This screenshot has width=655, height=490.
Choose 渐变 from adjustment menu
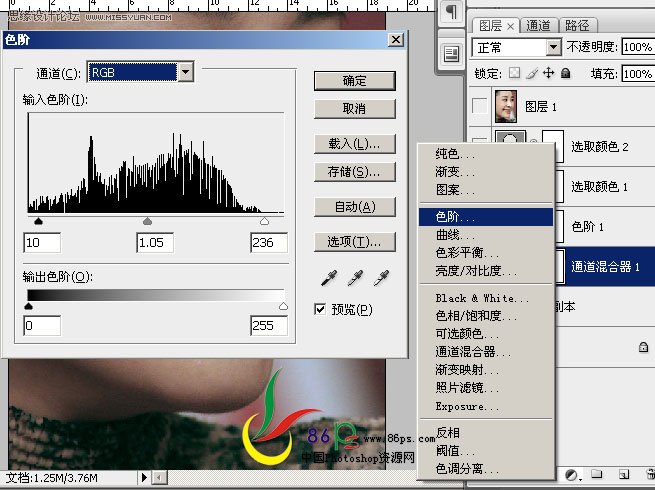click(x=486, y=172)
